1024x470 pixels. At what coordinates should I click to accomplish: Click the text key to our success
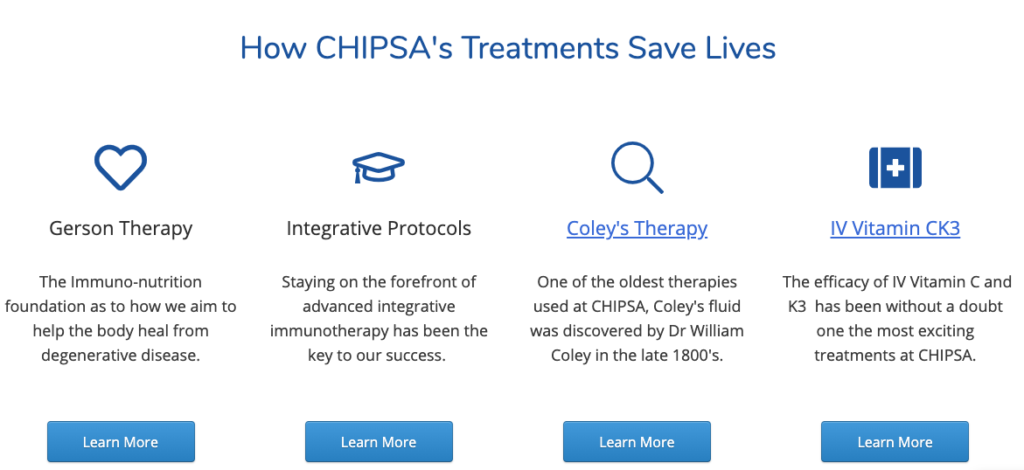tap(377, 356)
